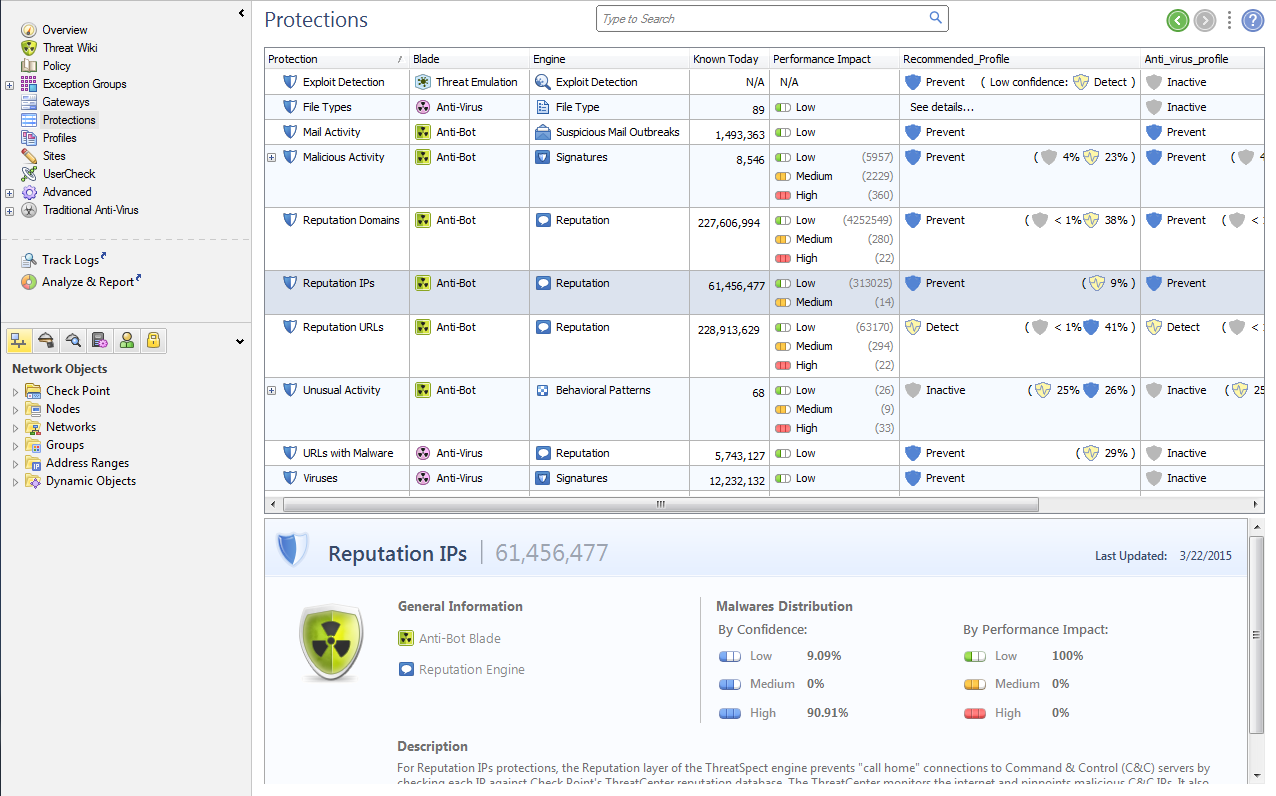Open the Analyze & Report link
This screenshot has height=796, width=1276.
[x=88, y=282]
